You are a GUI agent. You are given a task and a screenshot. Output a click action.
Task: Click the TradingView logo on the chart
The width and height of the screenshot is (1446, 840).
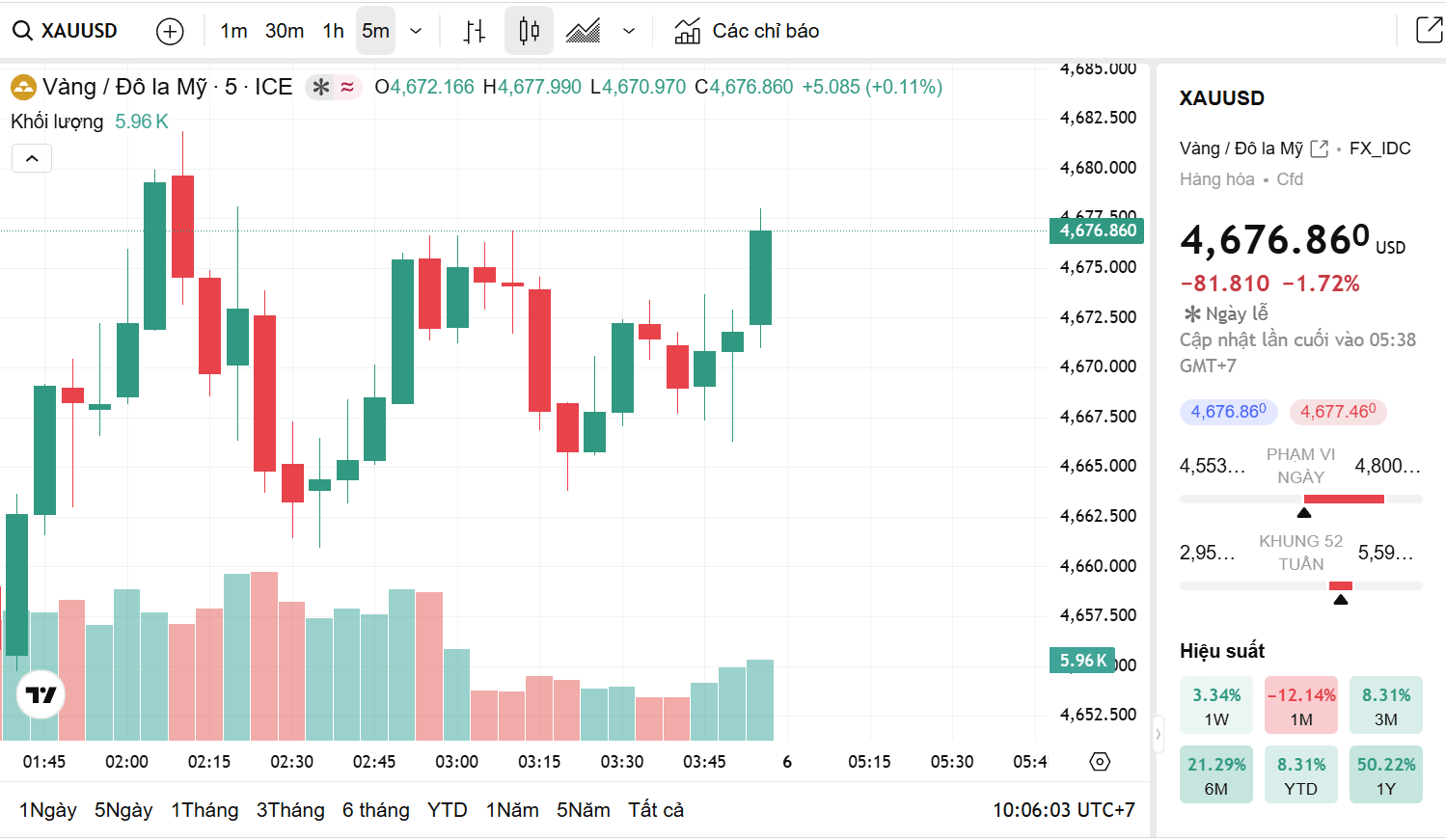[x=41, y=694]
